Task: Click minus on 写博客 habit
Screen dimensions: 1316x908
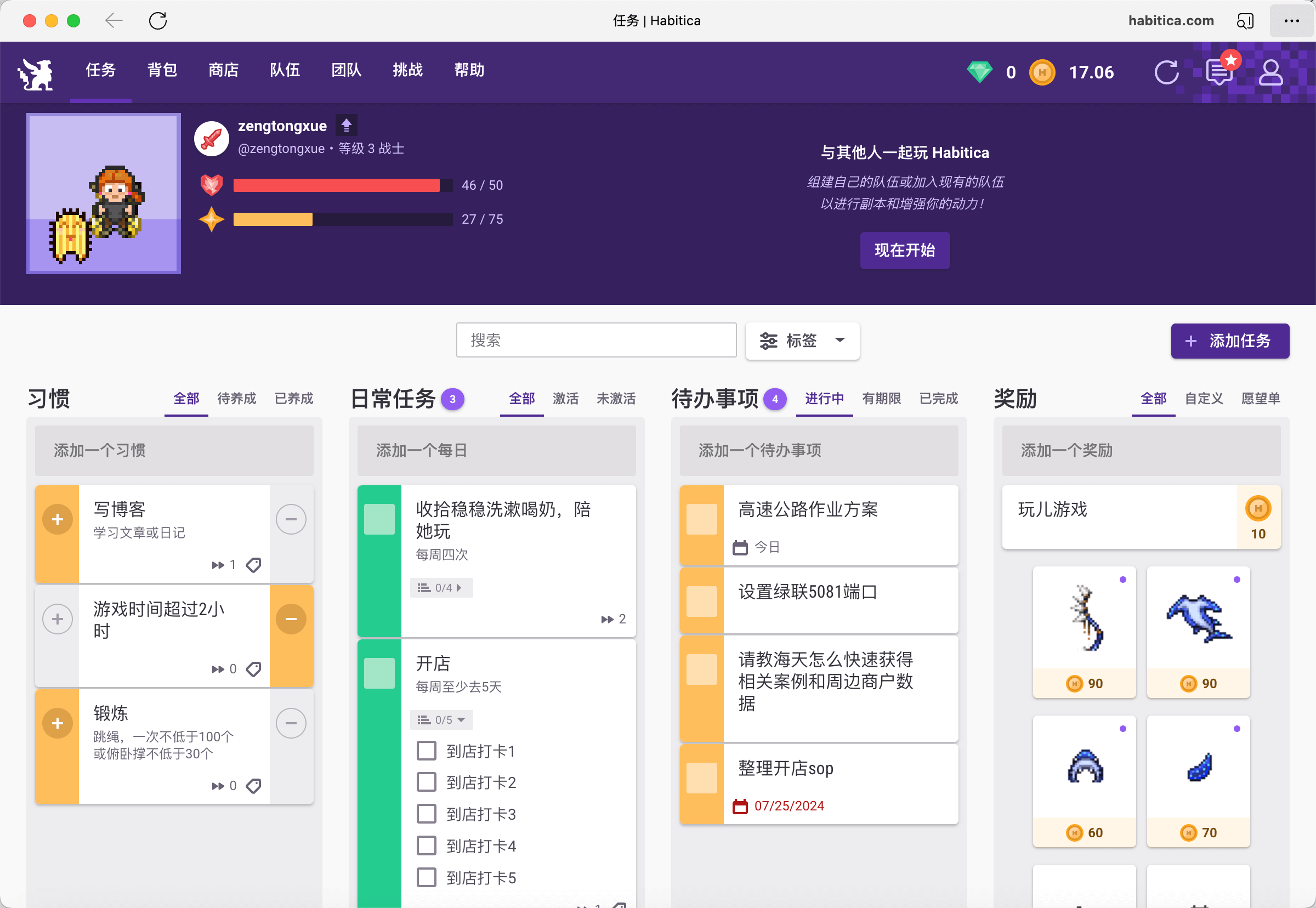Action: (291, 519)
